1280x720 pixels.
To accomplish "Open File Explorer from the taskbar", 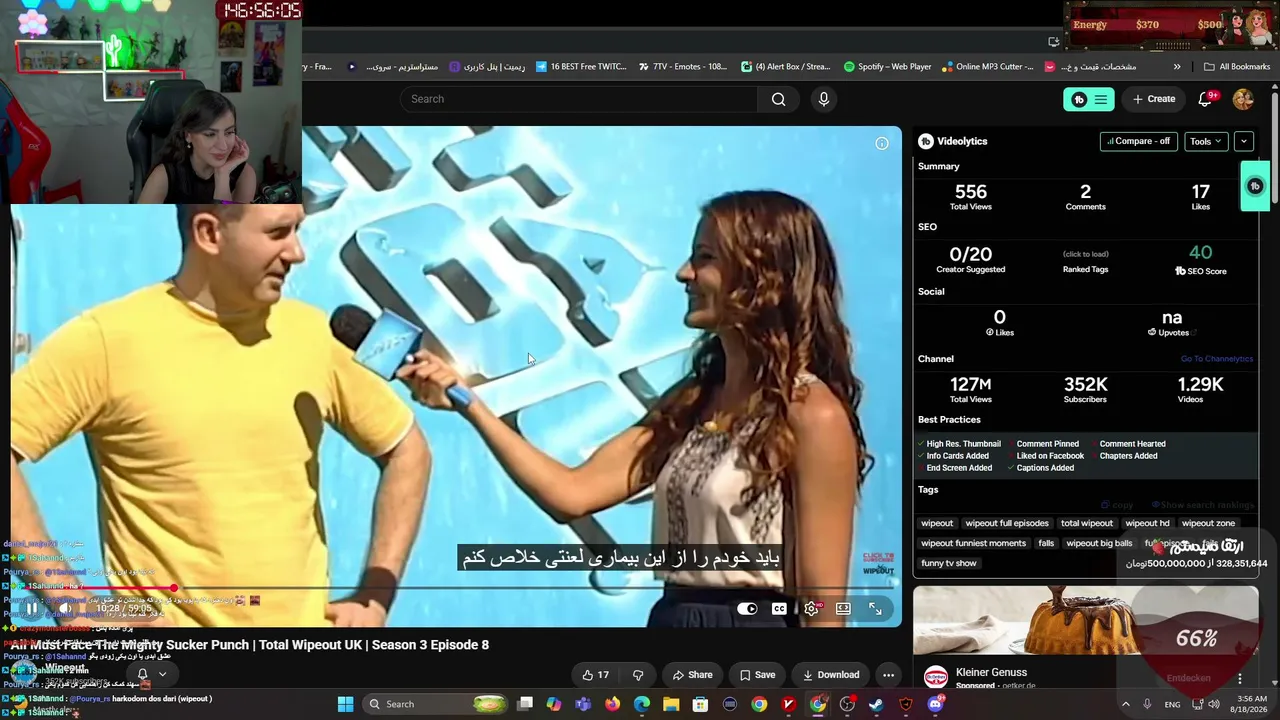I will 671,704.
